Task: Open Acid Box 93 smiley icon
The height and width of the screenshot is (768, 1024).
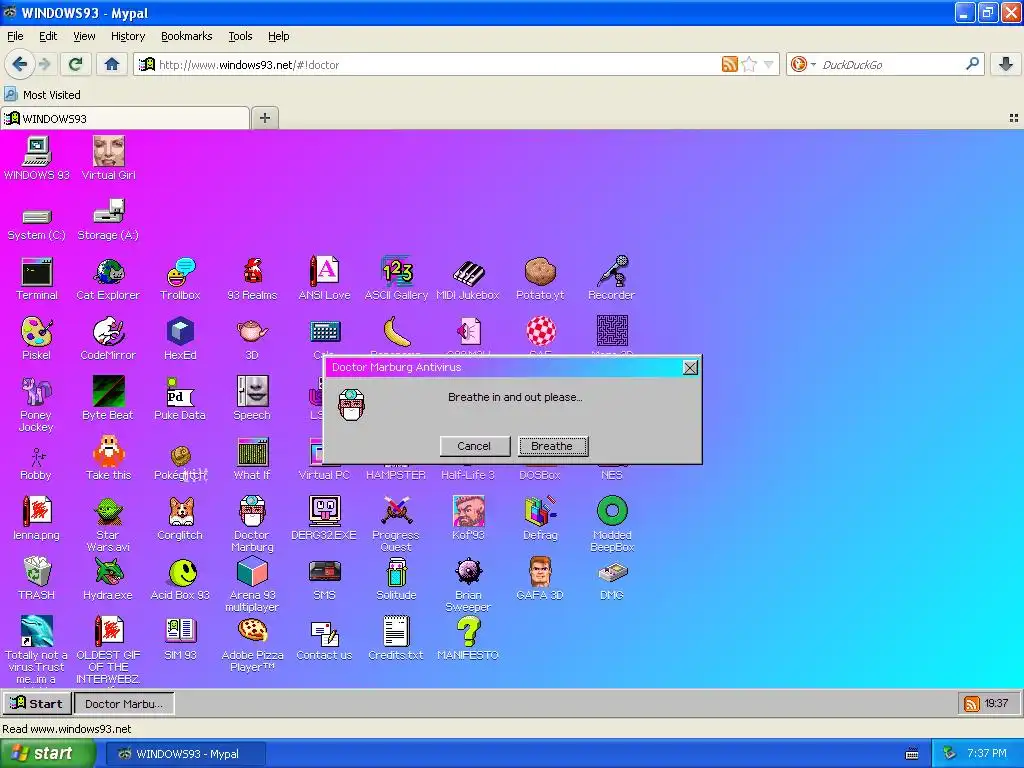Action: (180, 578)
